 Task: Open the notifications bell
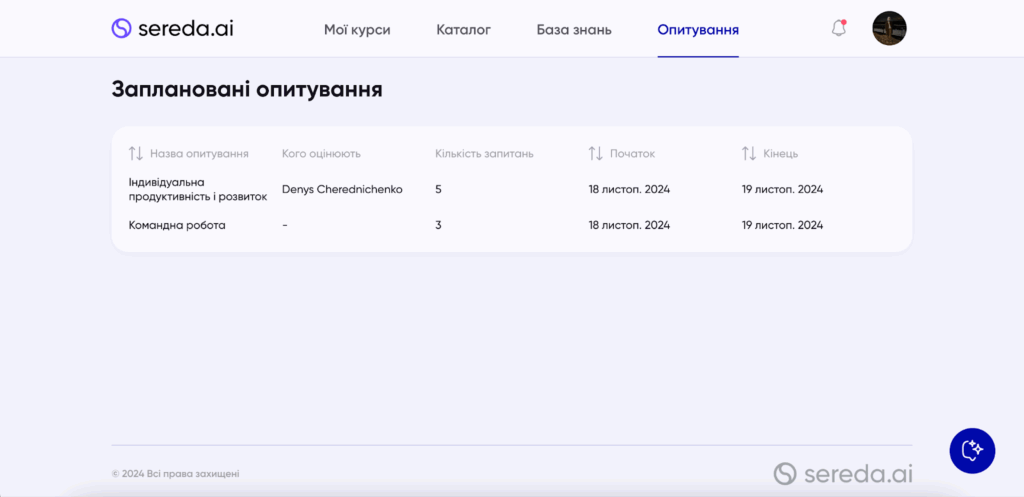click(839, 29)
